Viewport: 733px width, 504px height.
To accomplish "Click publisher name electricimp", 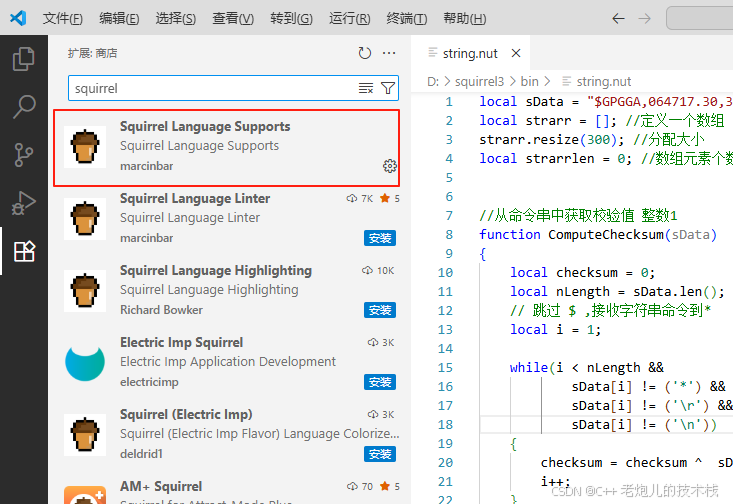I will 149,382.
